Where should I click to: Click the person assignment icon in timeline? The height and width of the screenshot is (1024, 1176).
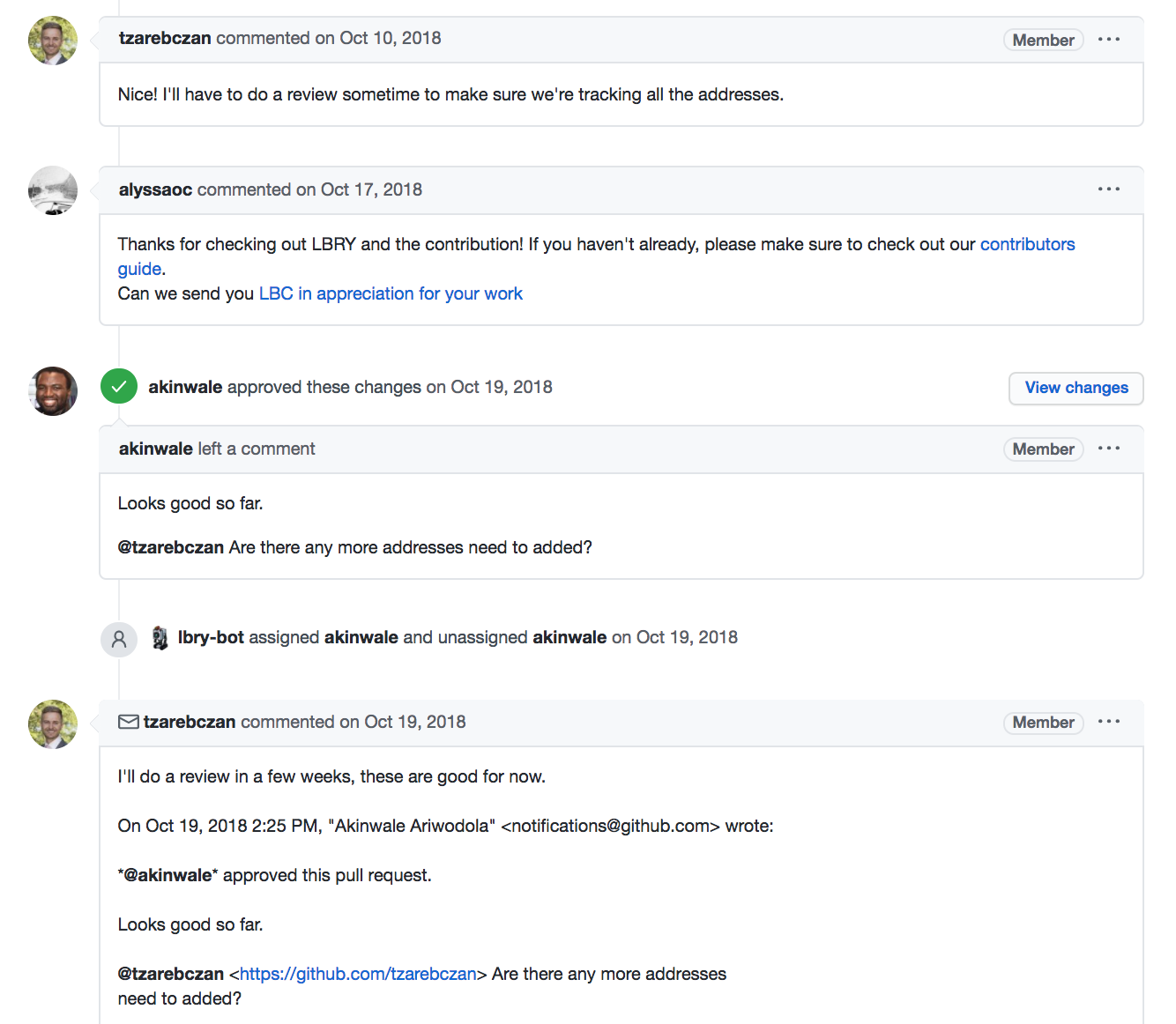pos(119,639)
